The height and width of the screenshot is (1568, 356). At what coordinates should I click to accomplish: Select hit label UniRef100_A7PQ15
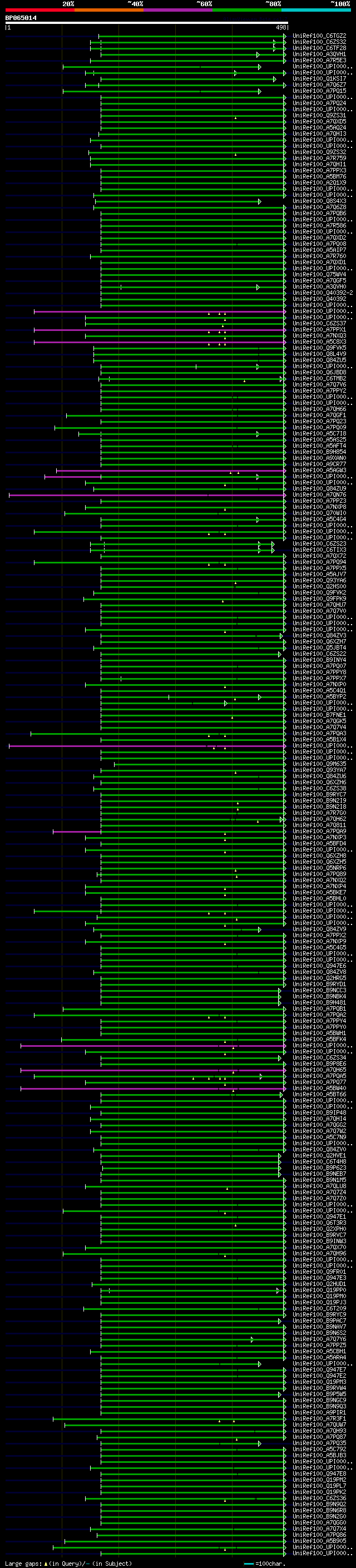[319, 91]
